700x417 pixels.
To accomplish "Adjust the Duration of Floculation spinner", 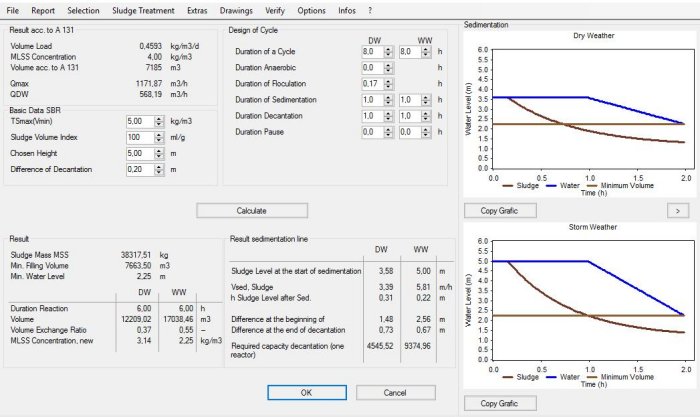I will [x=390, y=84].
